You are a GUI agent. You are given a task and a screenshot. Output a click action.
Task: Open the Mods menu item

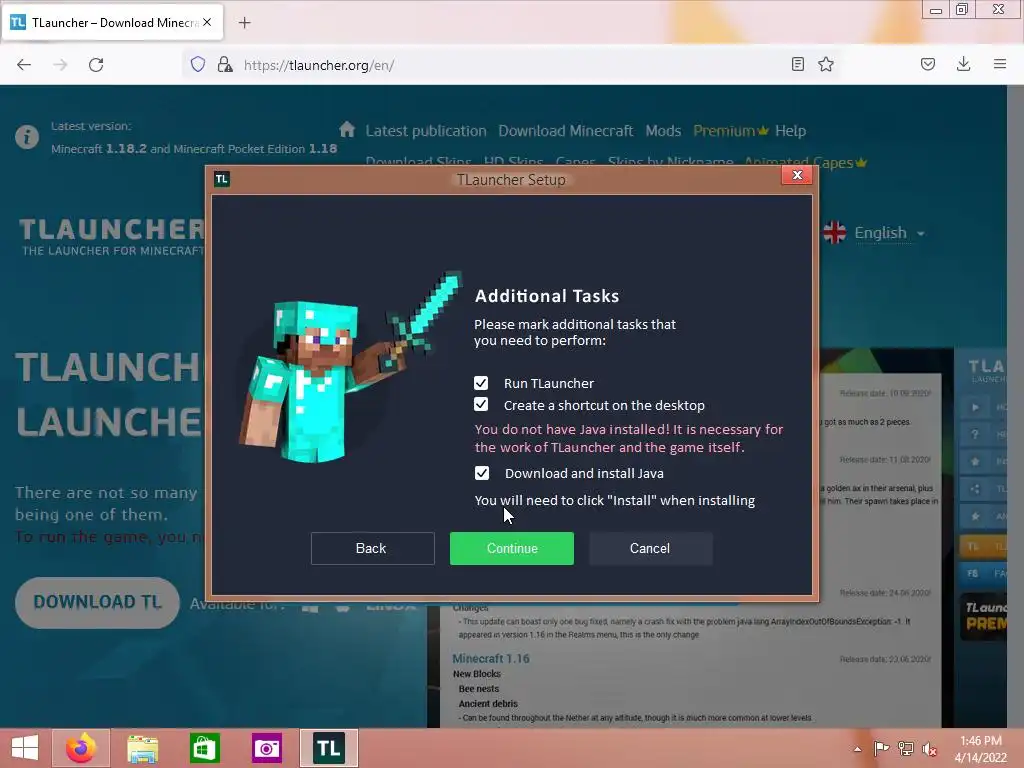pyautogui.click(x=663, y=131)
